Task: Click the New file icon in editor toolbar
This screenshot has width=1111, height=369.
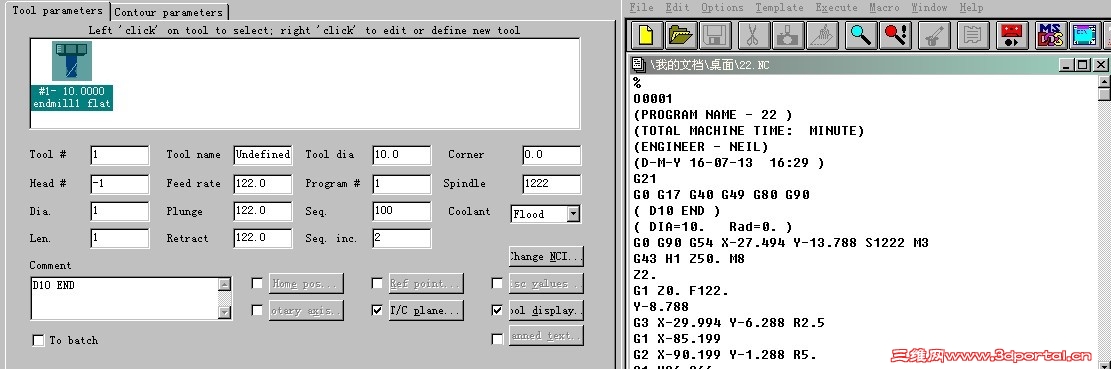Action: (646, 35)
